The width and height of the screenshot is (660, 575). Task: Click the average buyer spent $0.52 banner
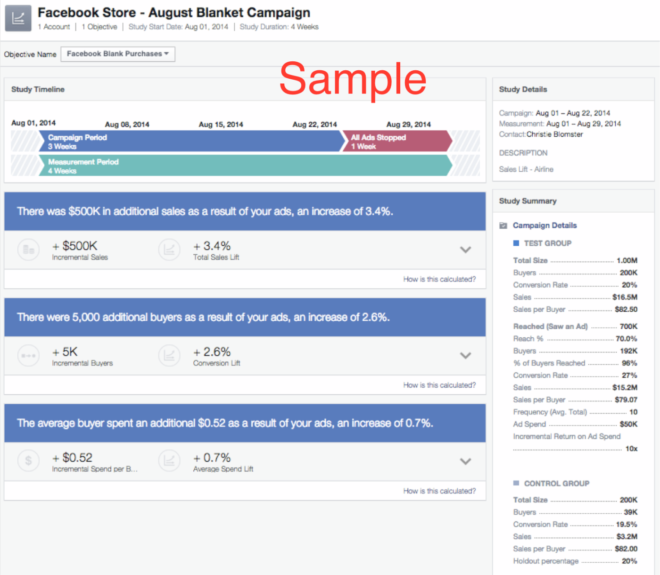245,423
